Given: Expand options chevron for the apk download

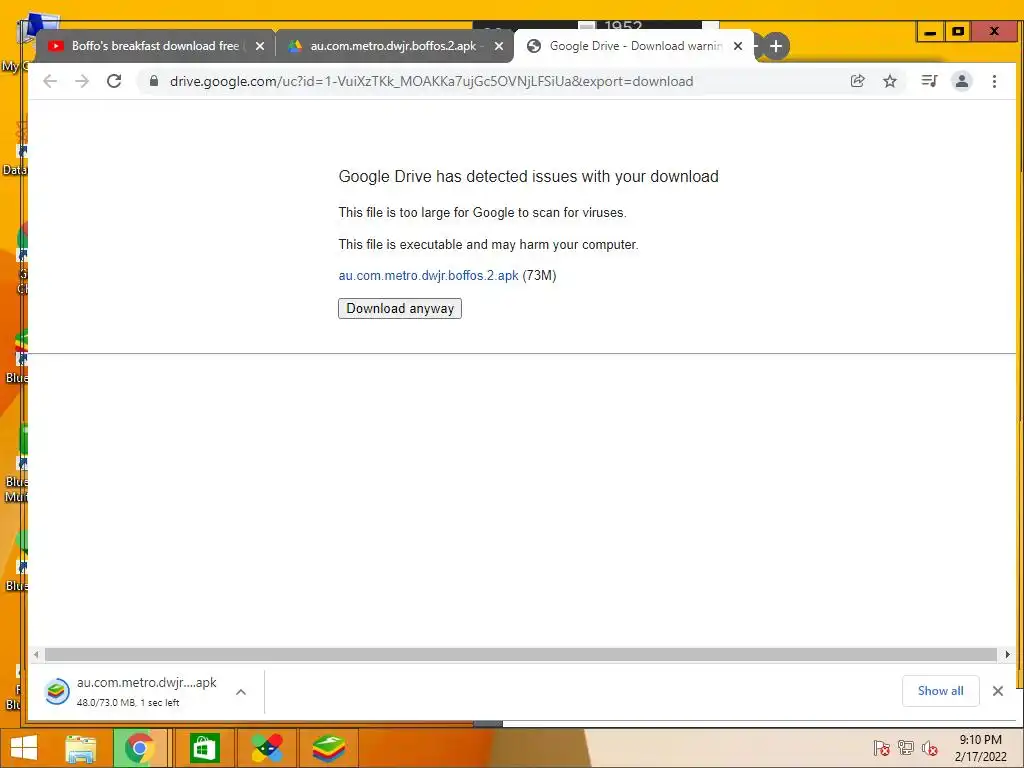Looking at the screenshot, I should (x=241, y=692).
